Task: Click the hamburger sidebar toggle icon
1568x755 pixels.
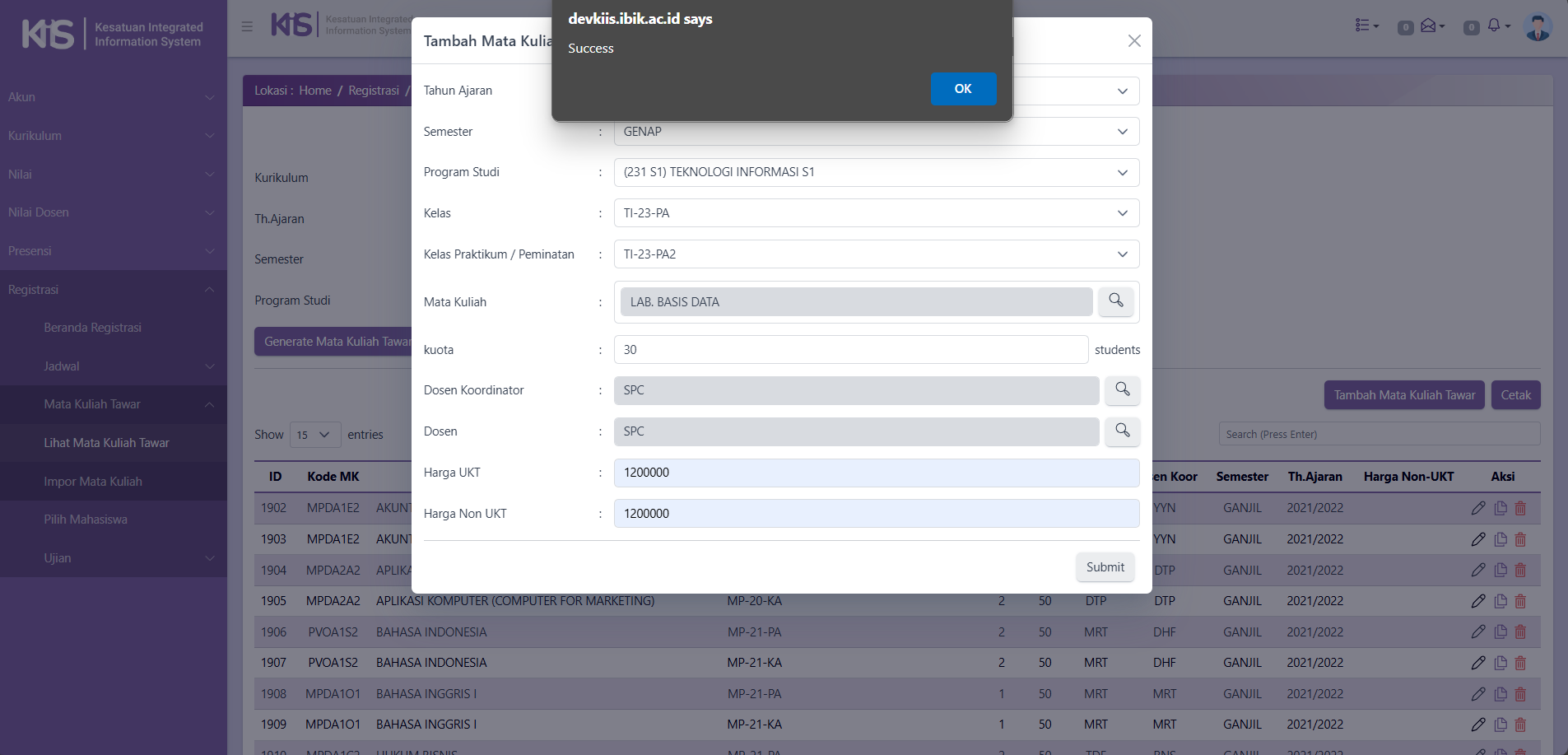Action: pyautogui.click(x=247, y=26)
